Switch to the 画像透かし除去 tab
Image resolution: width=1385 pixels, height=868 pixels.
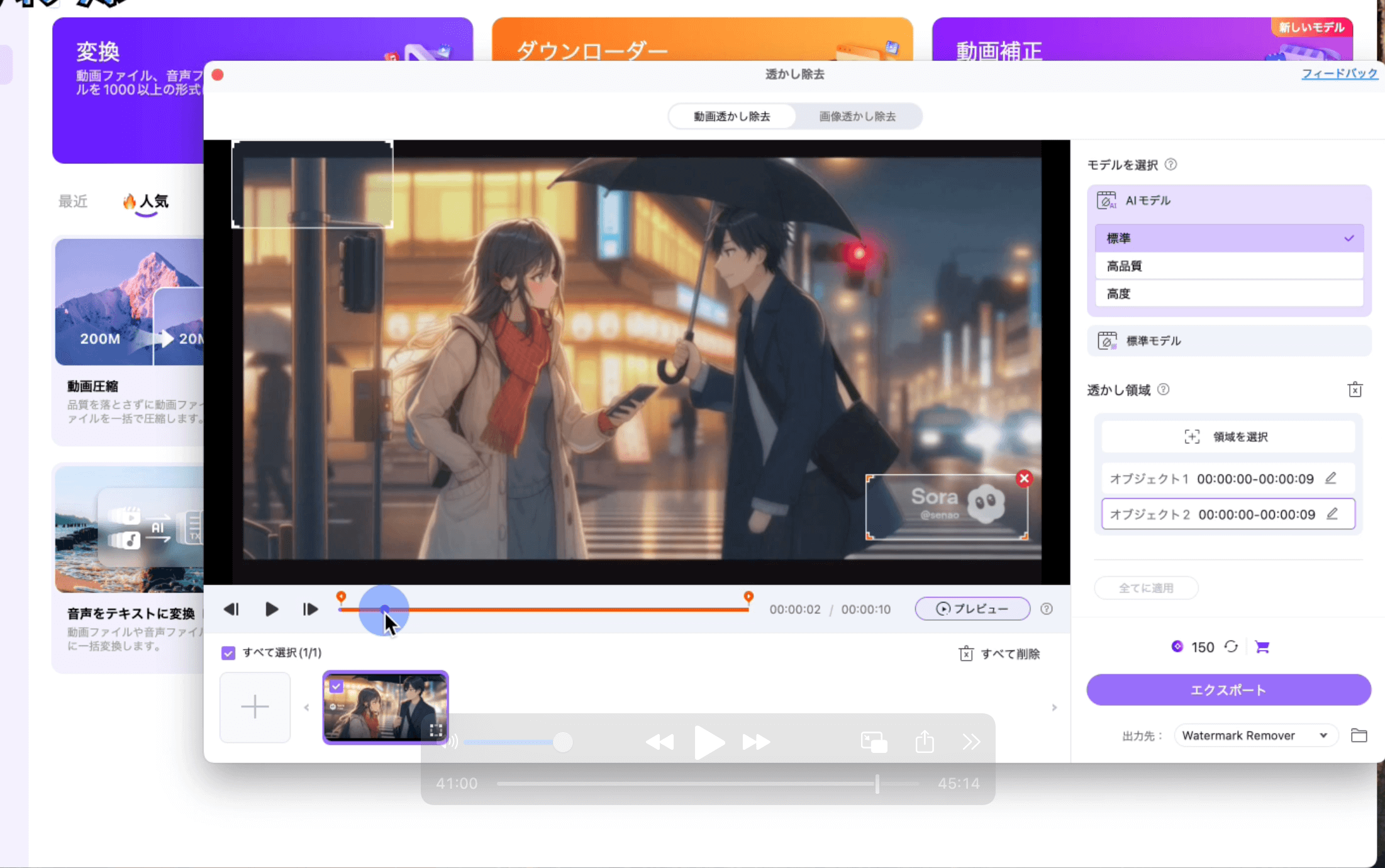pyautogui.click(x=857, y=116)
